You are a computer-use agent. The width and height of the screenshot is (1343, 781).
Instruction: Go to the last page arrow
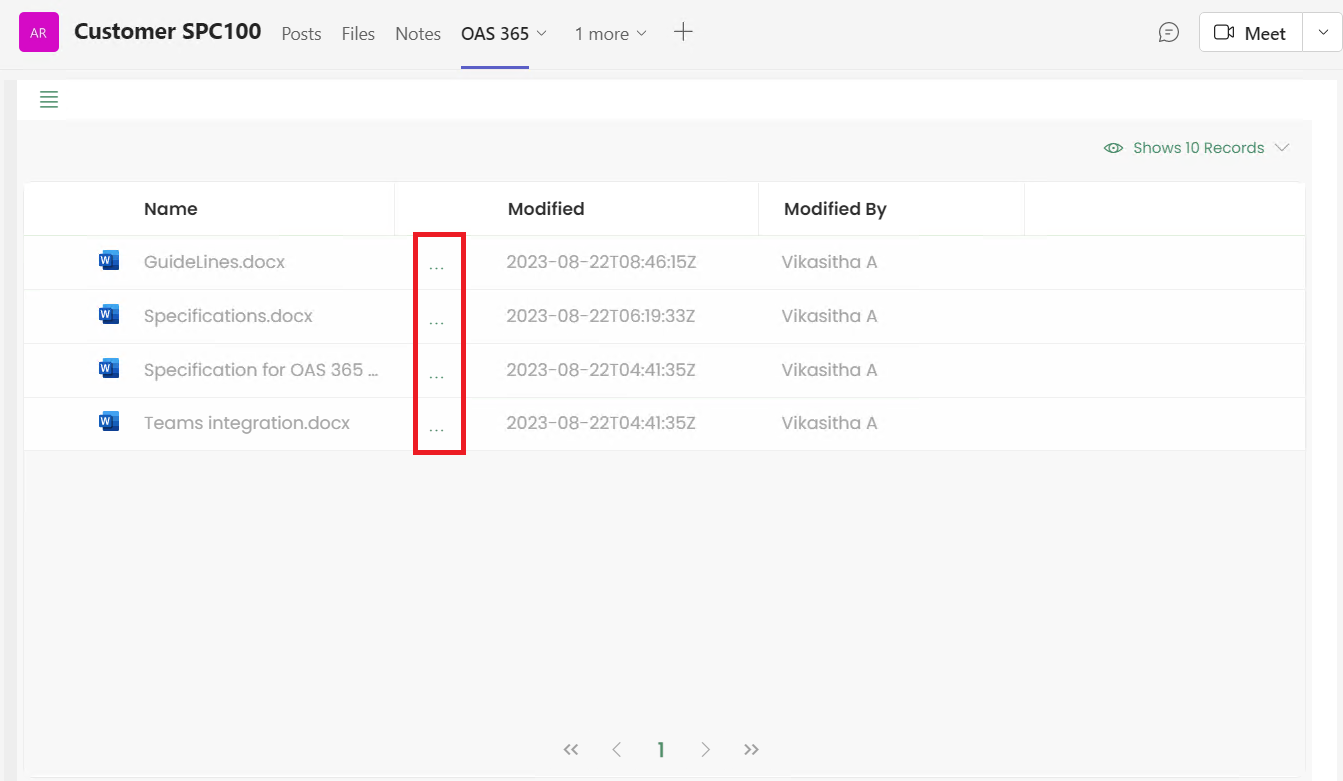[752, 750]
